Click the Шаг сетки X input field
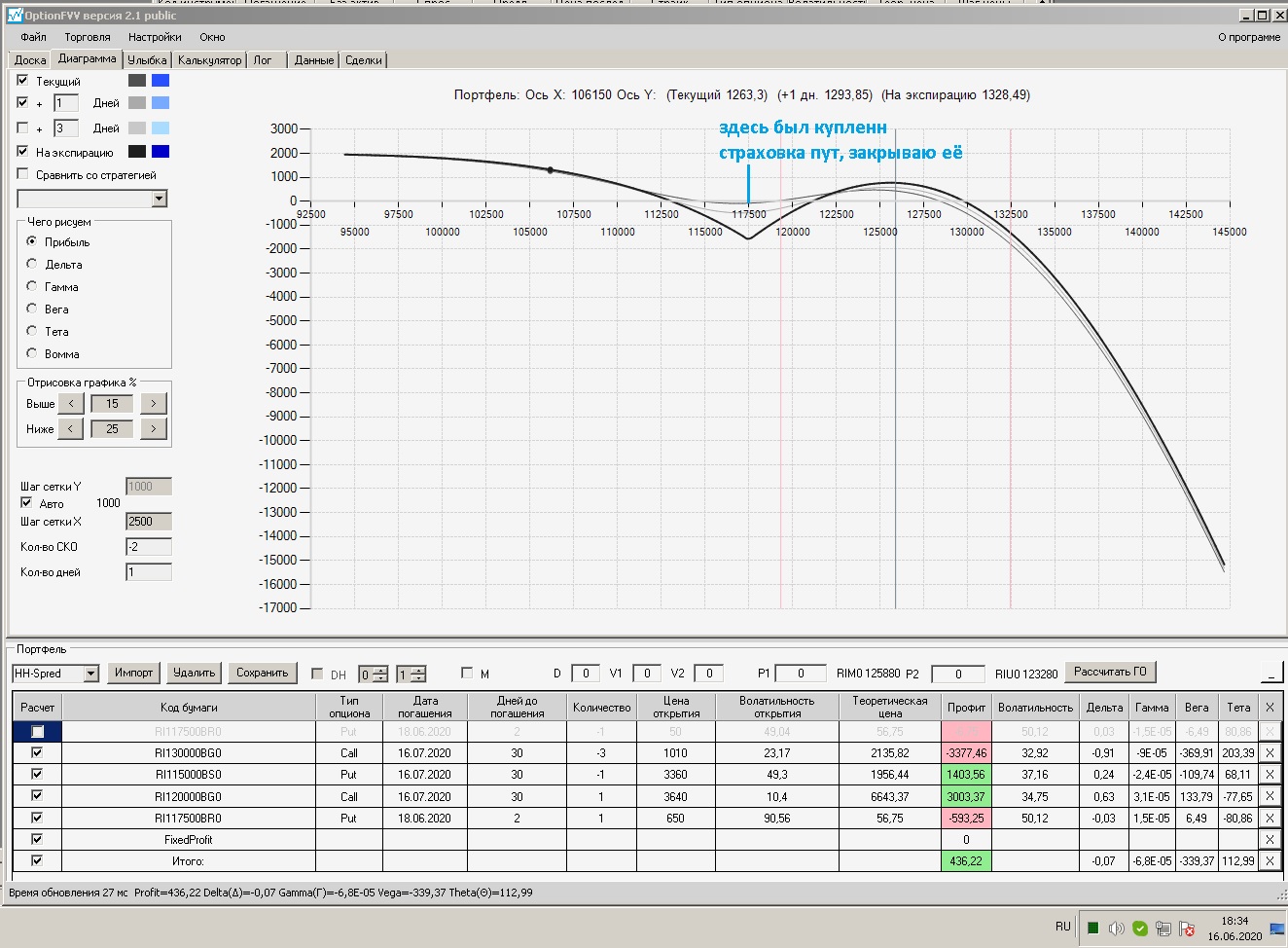The image size is (1288, 948). click(x=149, y=522)
